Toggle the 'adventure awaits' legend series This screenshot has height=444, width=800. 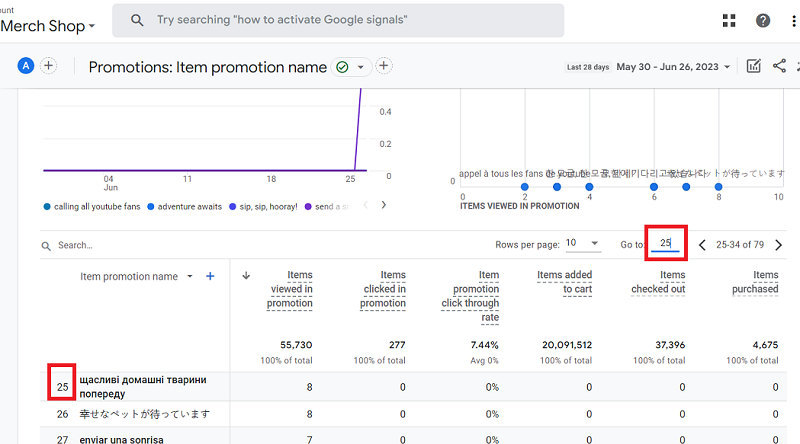click(185, 206)
